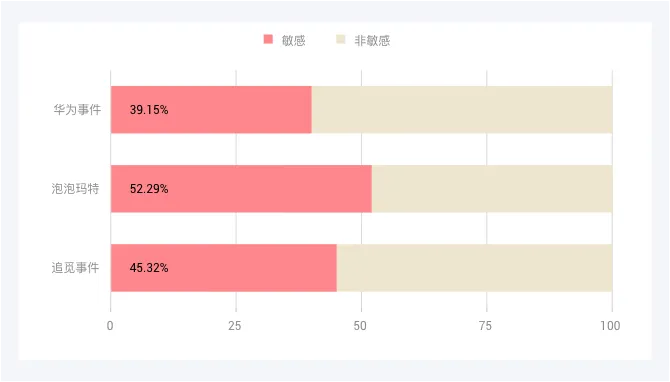Click the 50 tick on x-axis
Viewport: 670px width, 382px height.
tap(360, 326)
